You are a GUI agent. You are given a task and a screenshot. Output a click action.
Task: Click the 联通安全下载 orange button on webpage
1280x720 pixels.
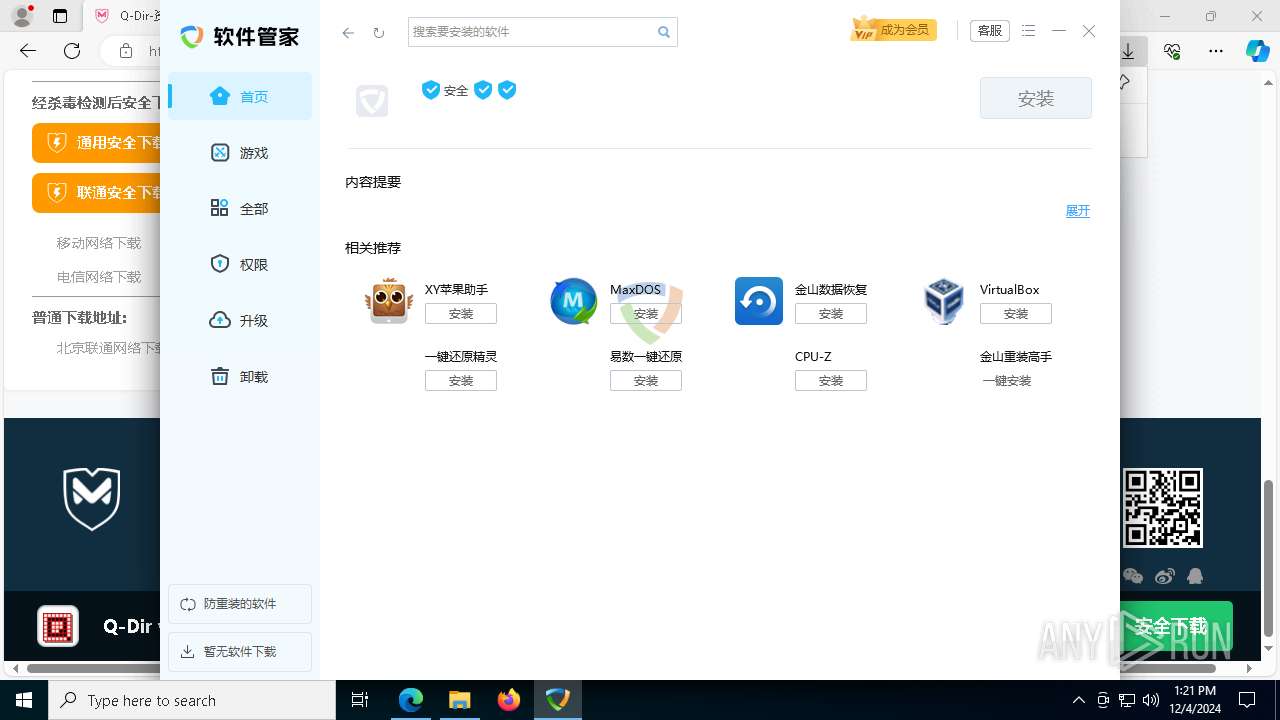click(97, 193)
